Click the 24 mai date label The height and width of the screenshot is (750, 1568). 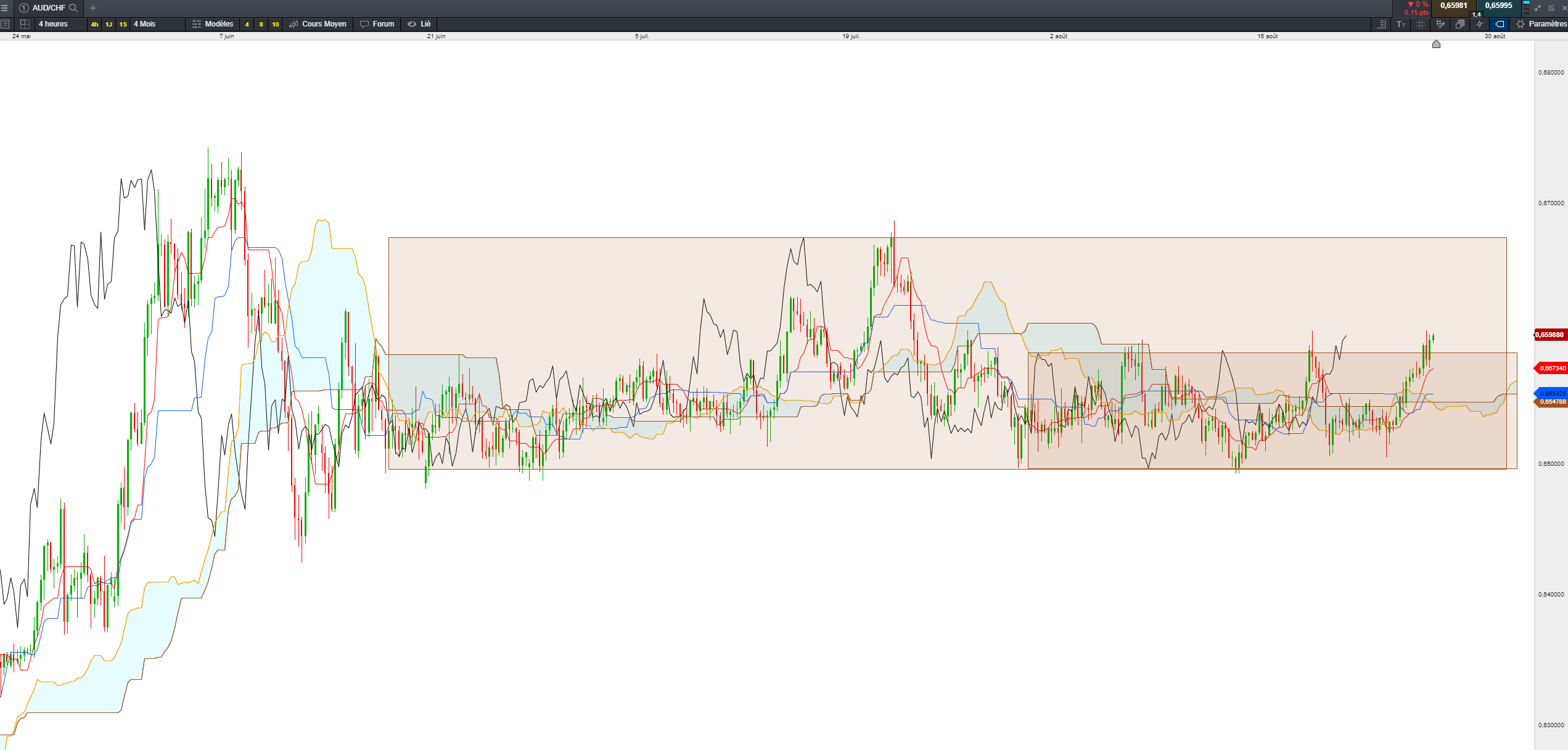click(22, 36)
